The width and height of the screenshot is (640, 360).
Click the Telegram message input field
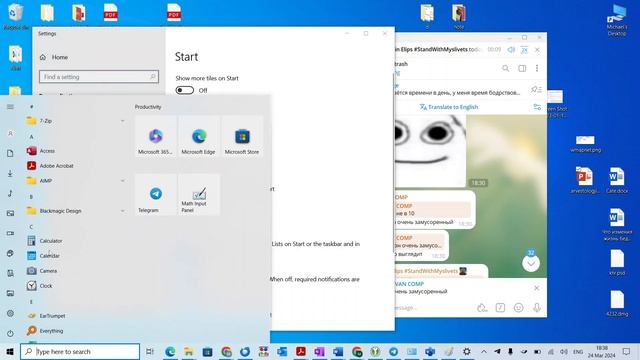point(433,308)
